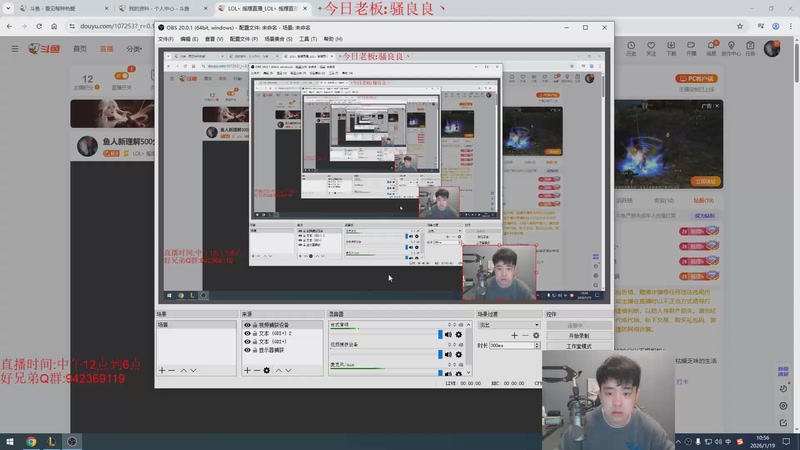Add a new source with plus icon
Image resolution: width=800 pixels, height=450 pixels.
click(247, 370)
